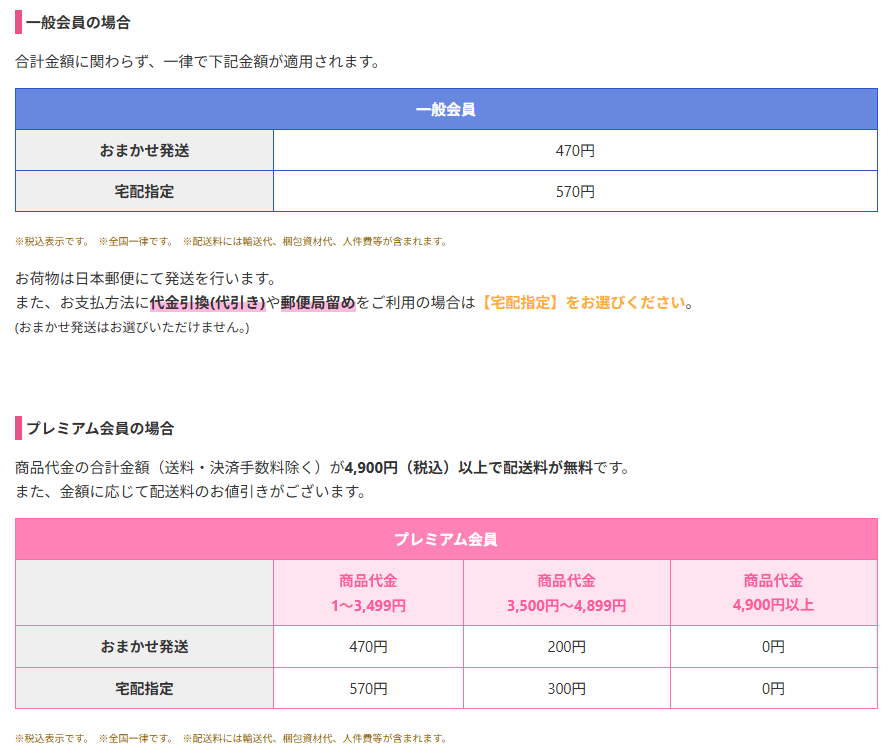
Task: Click おまかせ発送 in the 一般会員 table
Action: point(145,150)
